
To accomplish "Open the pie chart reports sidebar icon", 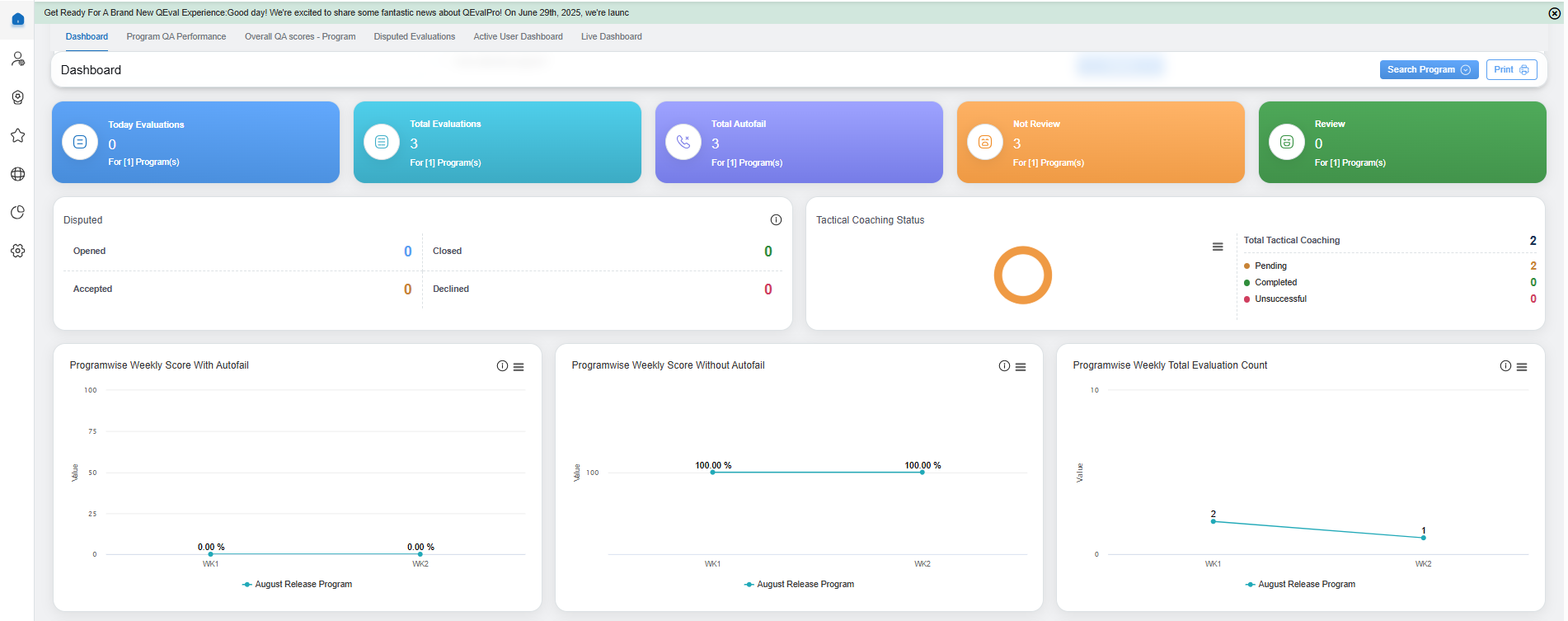I will (x=17, y=213).
